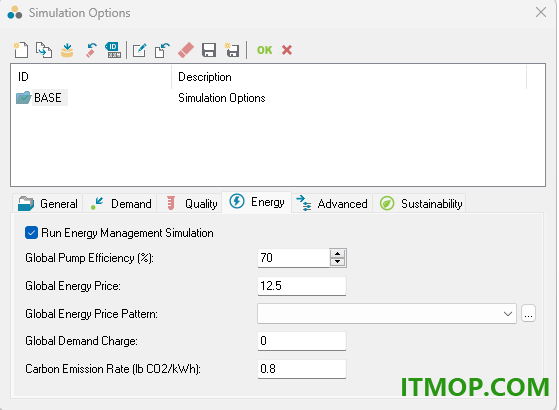Click the edit pencil note icon
The image size is (559, 410).
pos(139,50)
